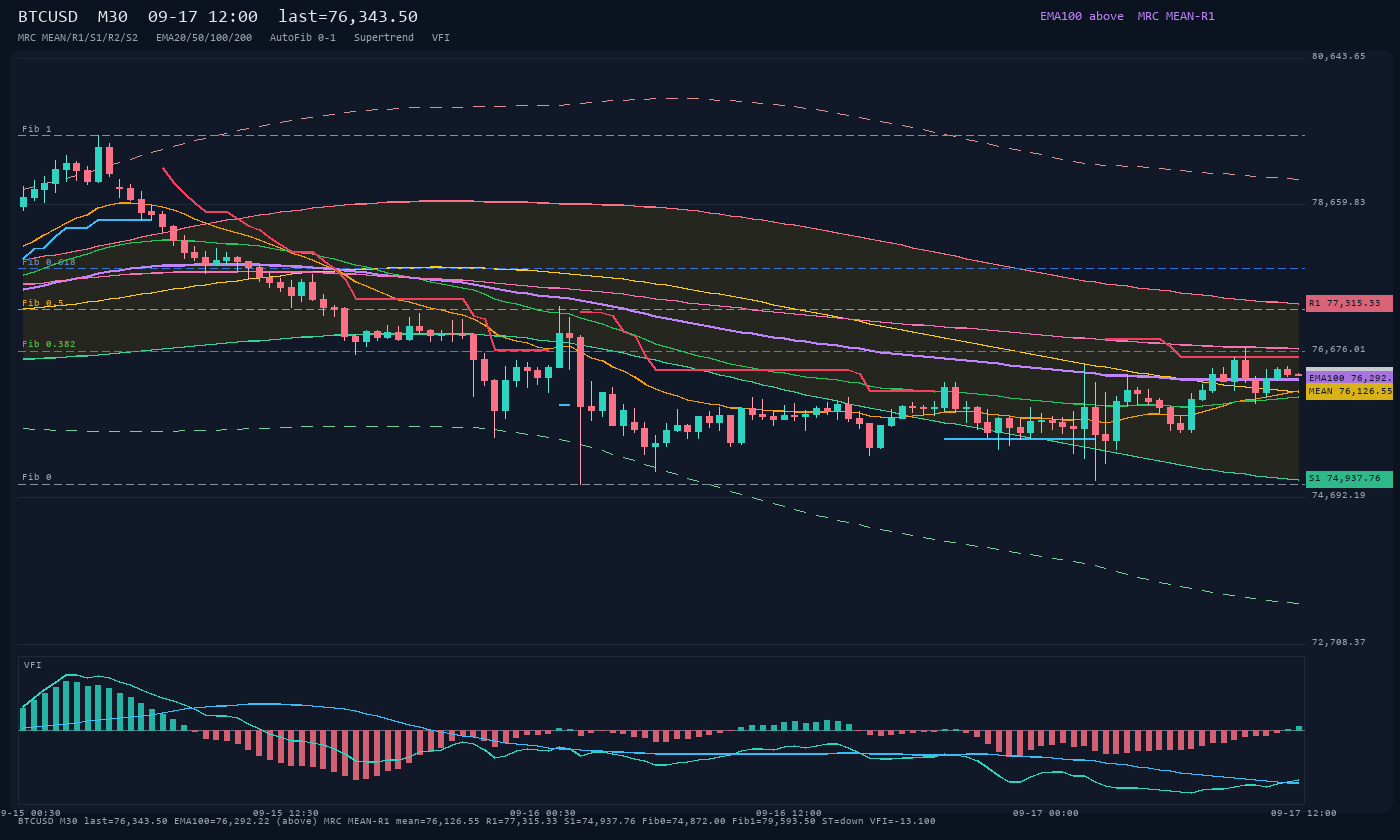
Task: Select the EMA20/50/100/200 legend entry
Action: (x=204, y=37)
